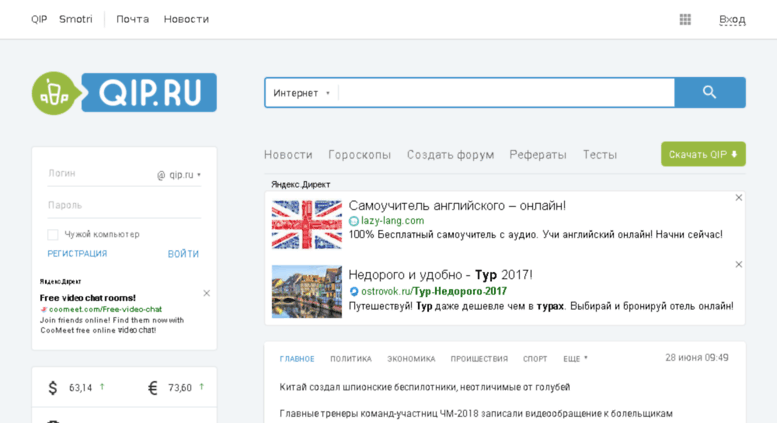Open the Создать форум link
This screenshot has height=423, width=777.
point(450,155)
